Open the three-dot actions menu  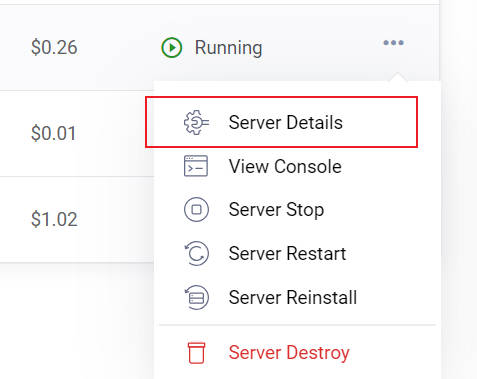[394, 43]
